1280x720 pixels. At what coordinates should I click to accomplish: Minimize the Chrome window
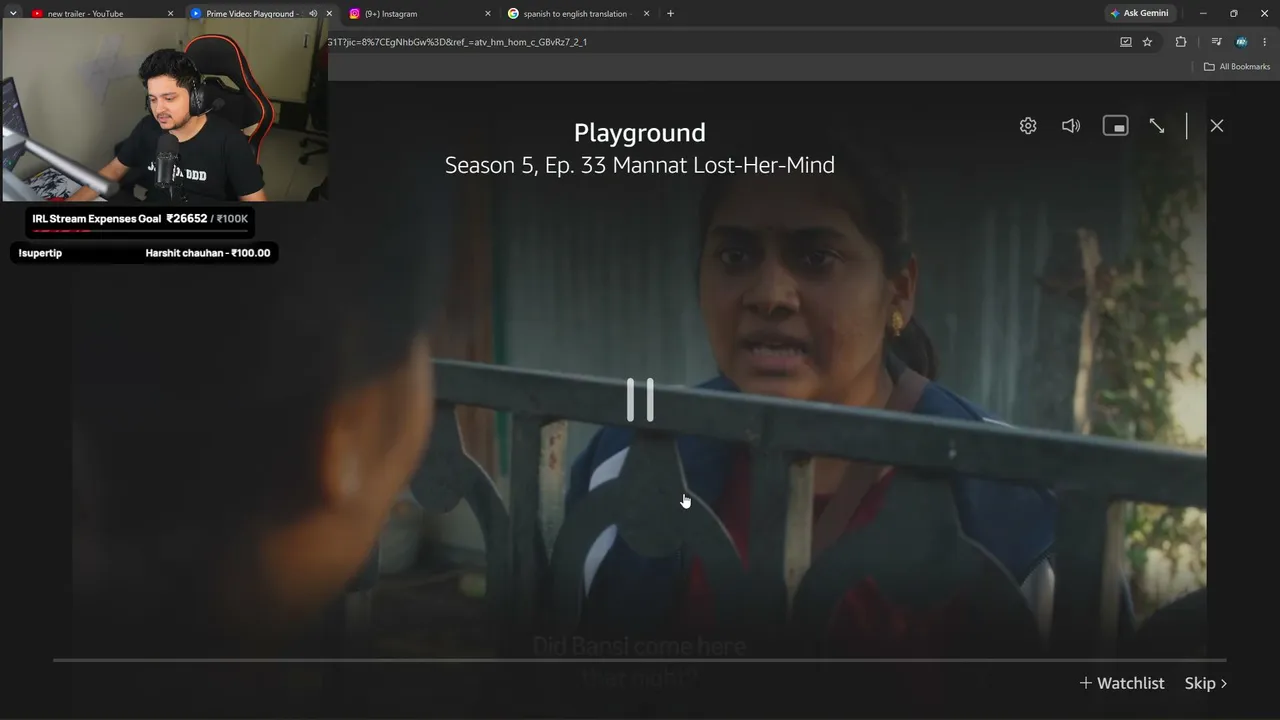coord(1203,14)
